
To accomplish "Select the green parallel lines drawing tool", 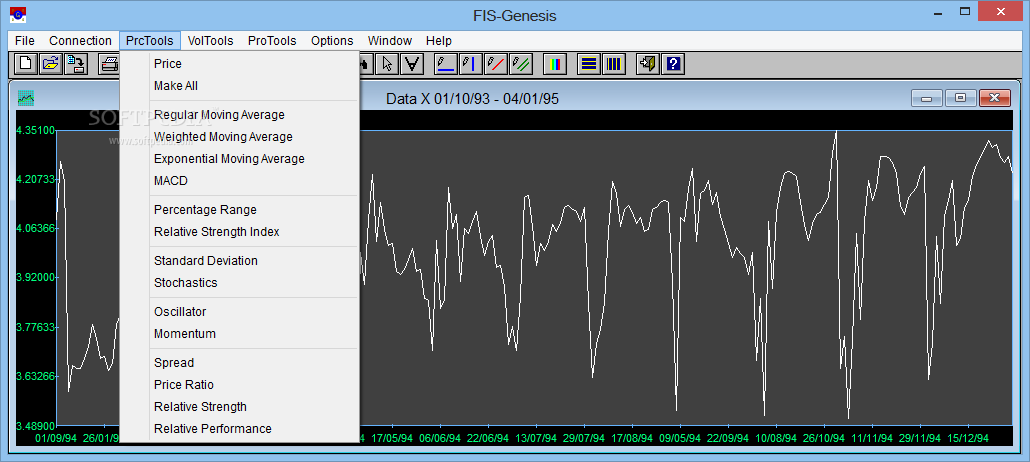I will pos(521,64).
